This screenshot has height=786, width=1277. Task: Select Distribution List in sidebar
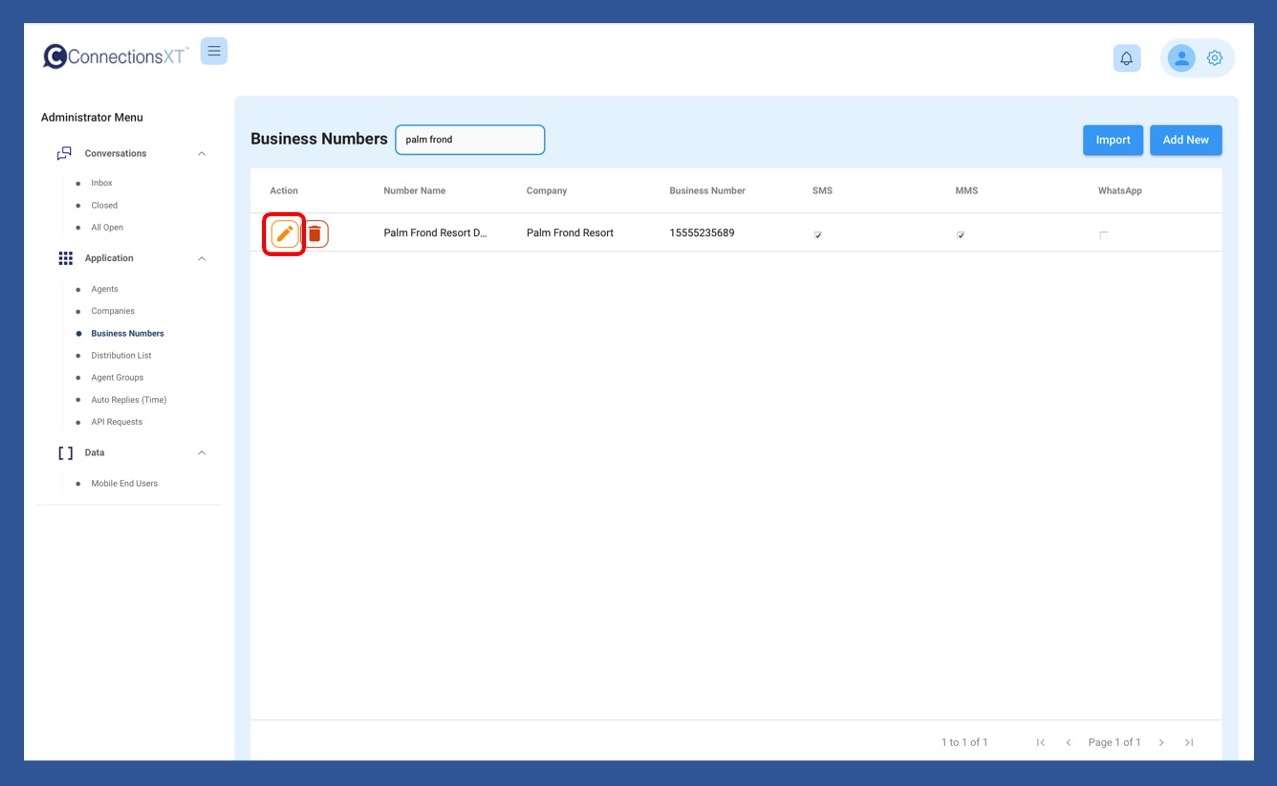coord(121,356)
